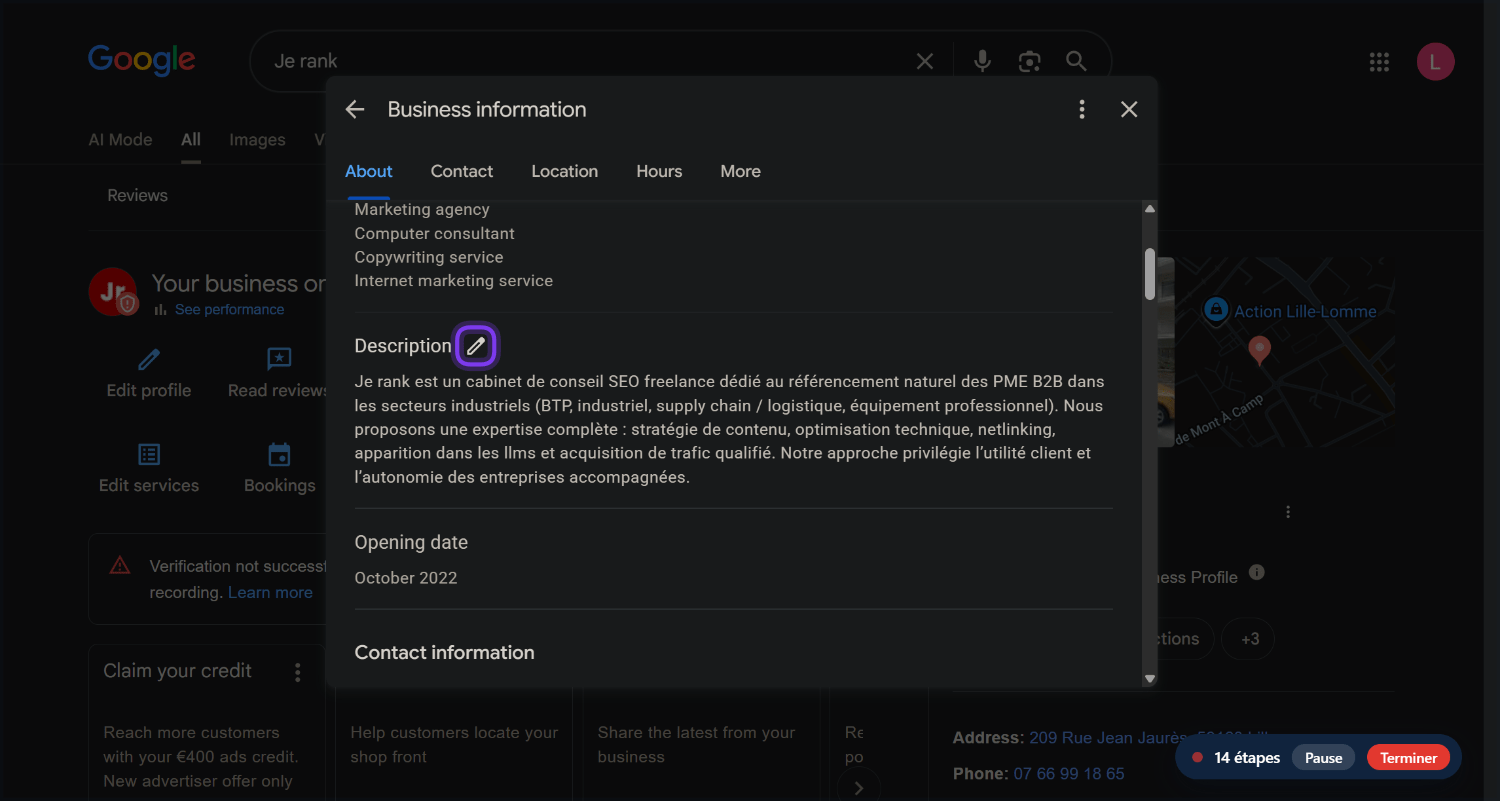This screenshot has width=1500, height=801.
Task: Open Google Lens image search
Action: click(x=1029, y=62)
